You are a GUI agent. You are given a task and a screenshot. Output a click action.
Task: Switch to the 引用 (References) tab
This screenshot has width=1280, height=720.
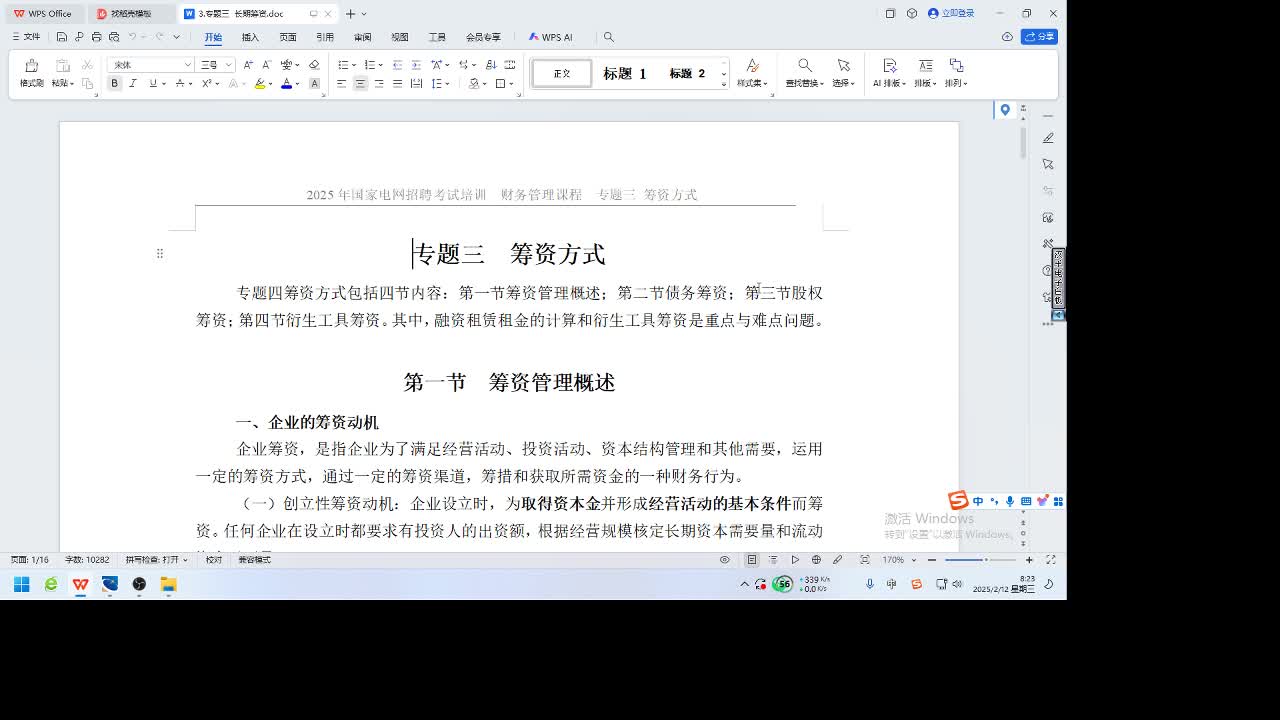coord(325,37)
